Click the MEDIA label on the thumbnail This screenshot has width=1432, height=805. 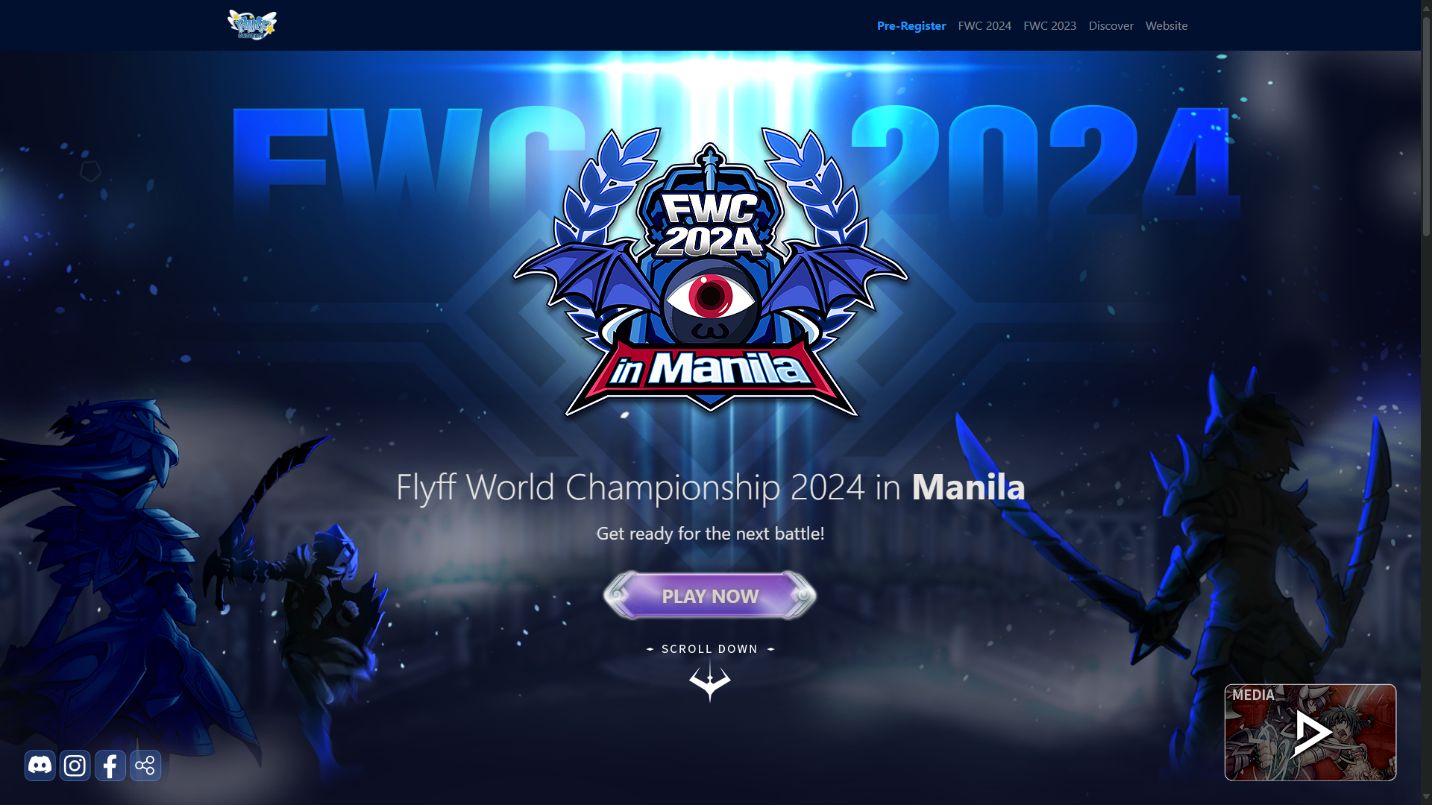[x=1253, y=695]
